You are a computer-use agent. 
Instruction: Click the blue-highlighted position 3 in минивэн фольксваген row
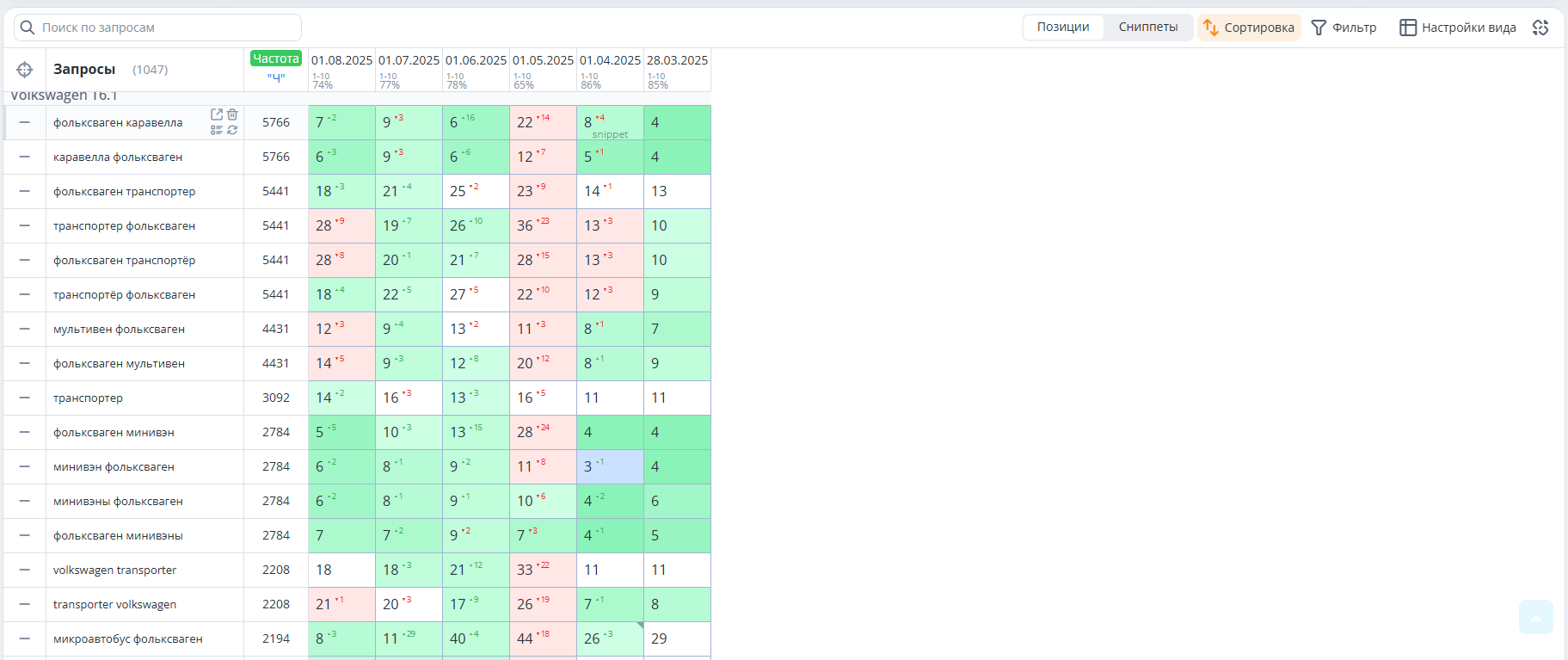coord(610,466)
